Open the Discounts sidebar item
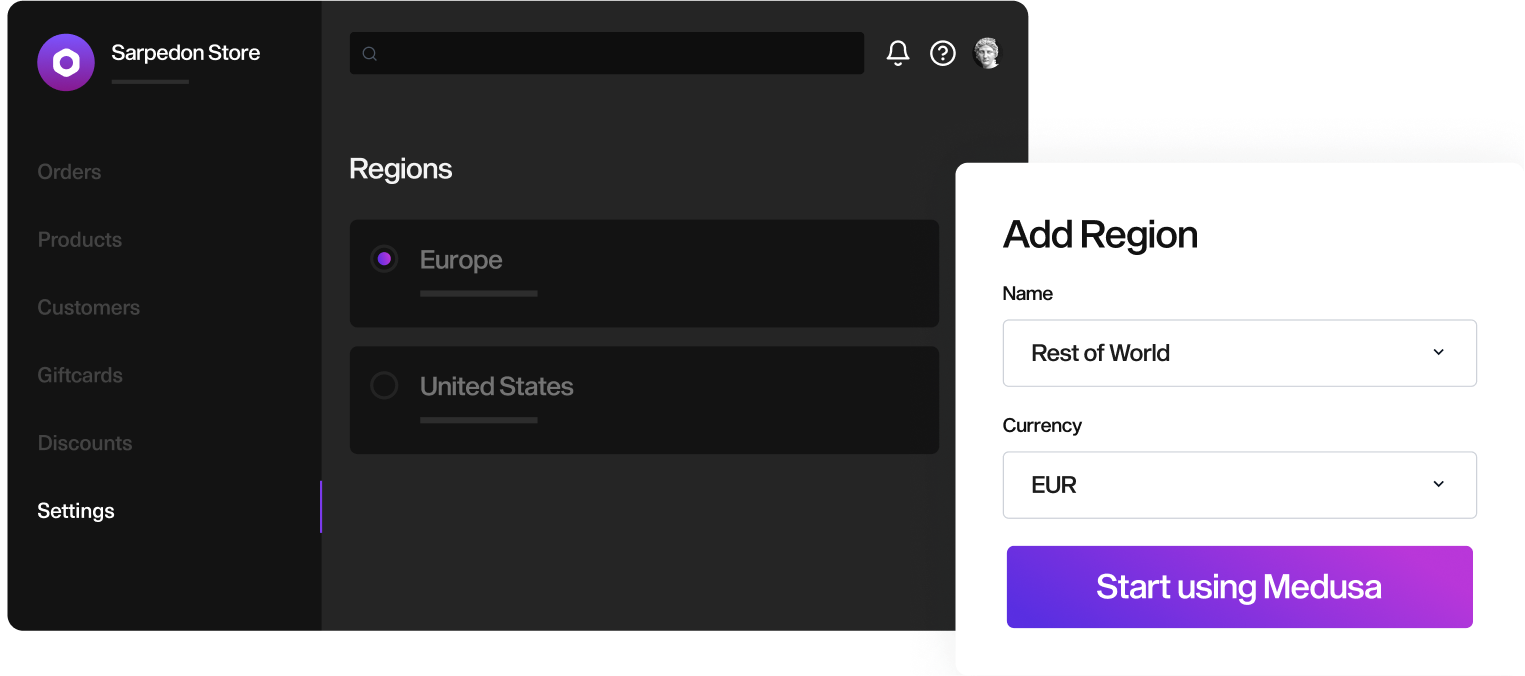Screen dimensions: 1525x676 click(85, 443)
